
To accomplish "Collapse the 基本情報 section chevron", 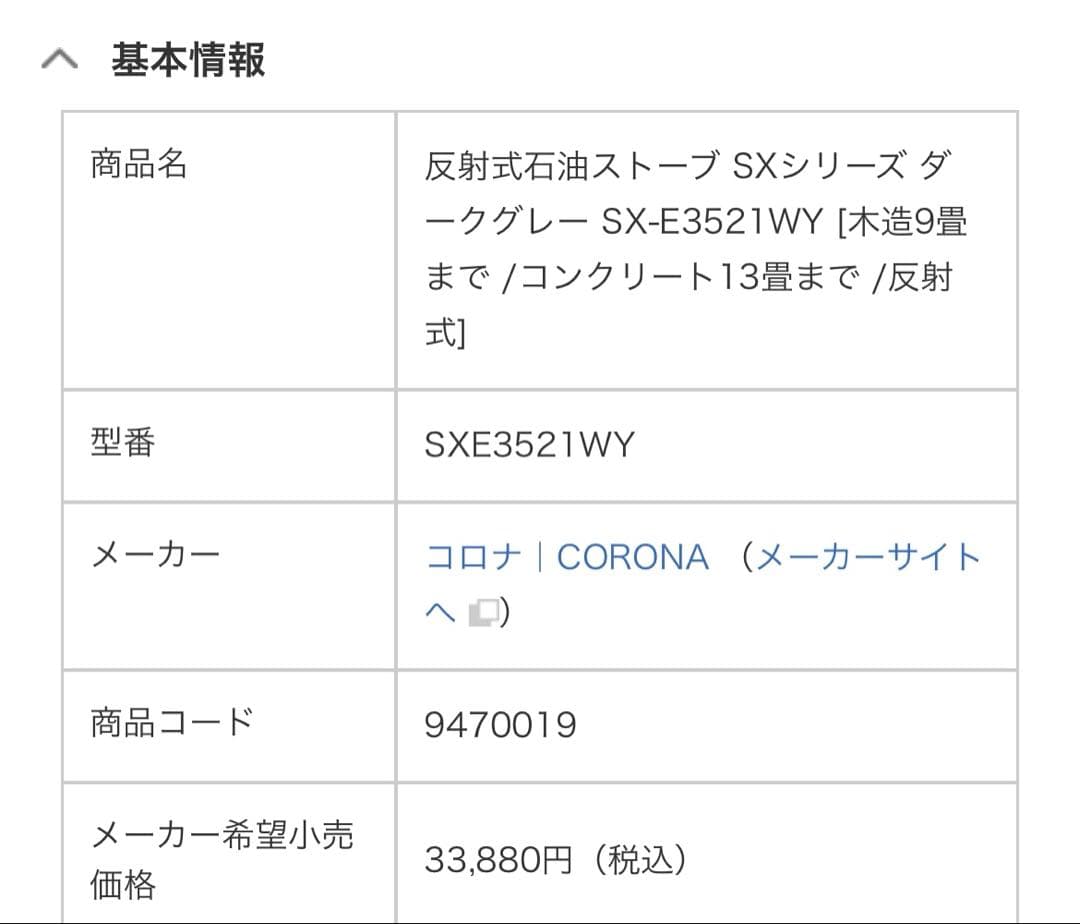I will 59,61.
